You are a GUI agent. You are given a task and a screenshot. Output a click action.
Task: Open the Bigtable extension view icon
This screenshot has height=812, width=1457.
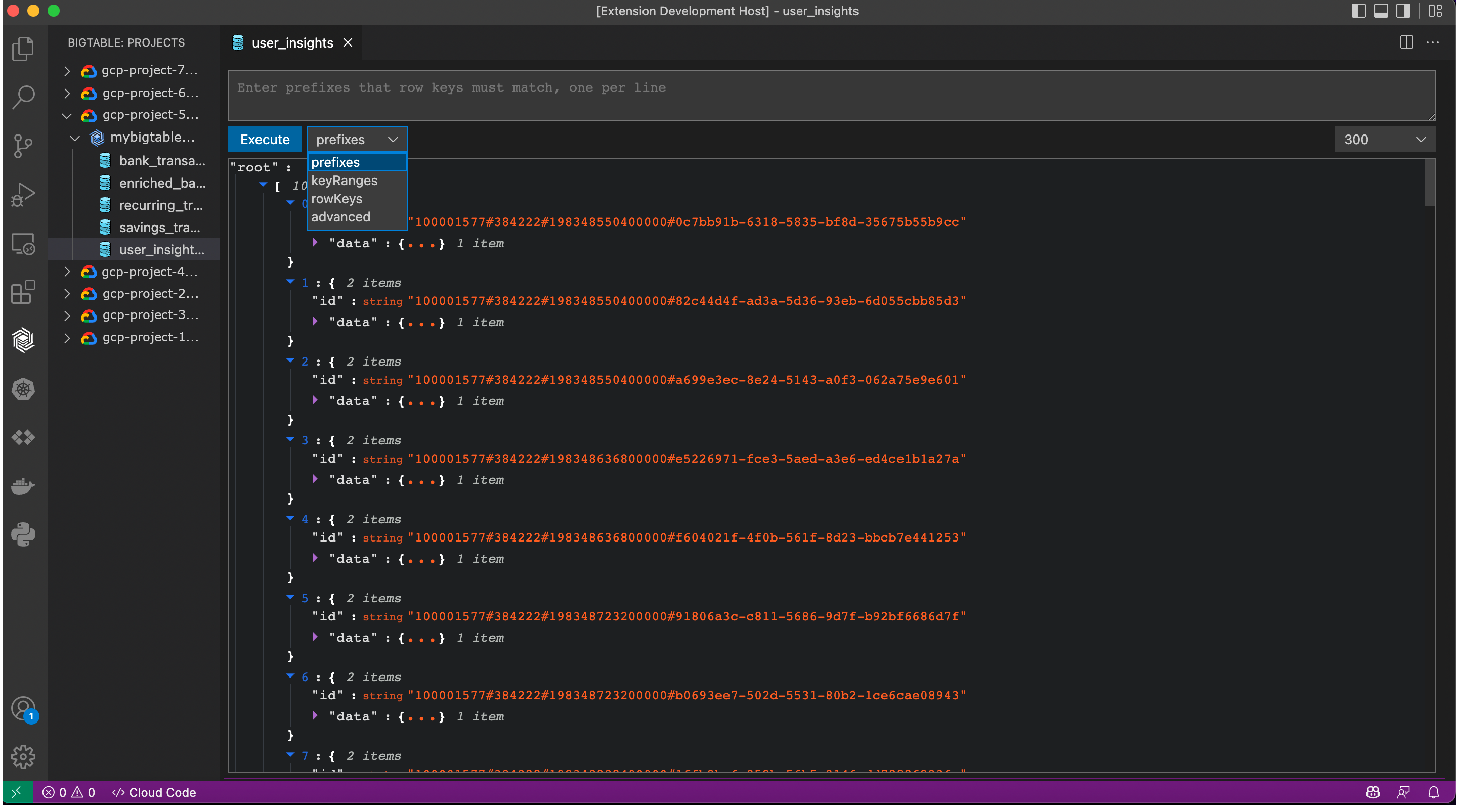coord(23,340)
